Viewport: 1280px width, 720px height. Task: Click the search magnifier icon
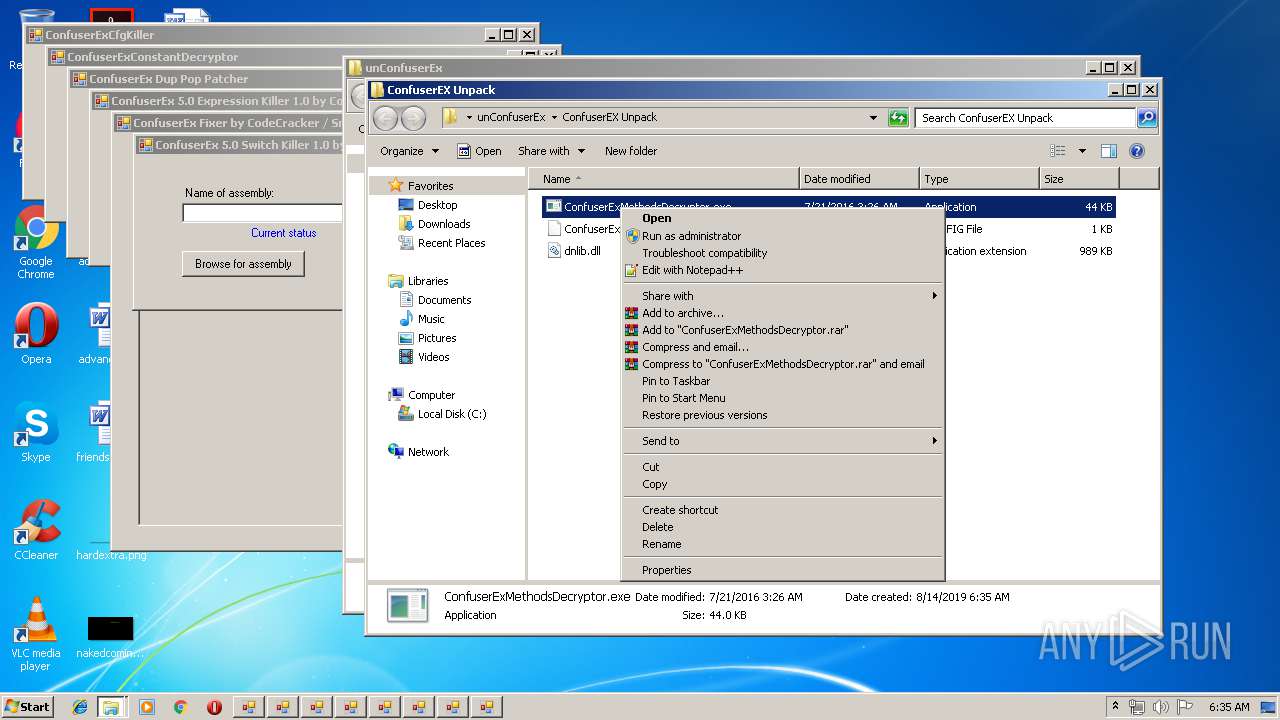point(1146,118)
